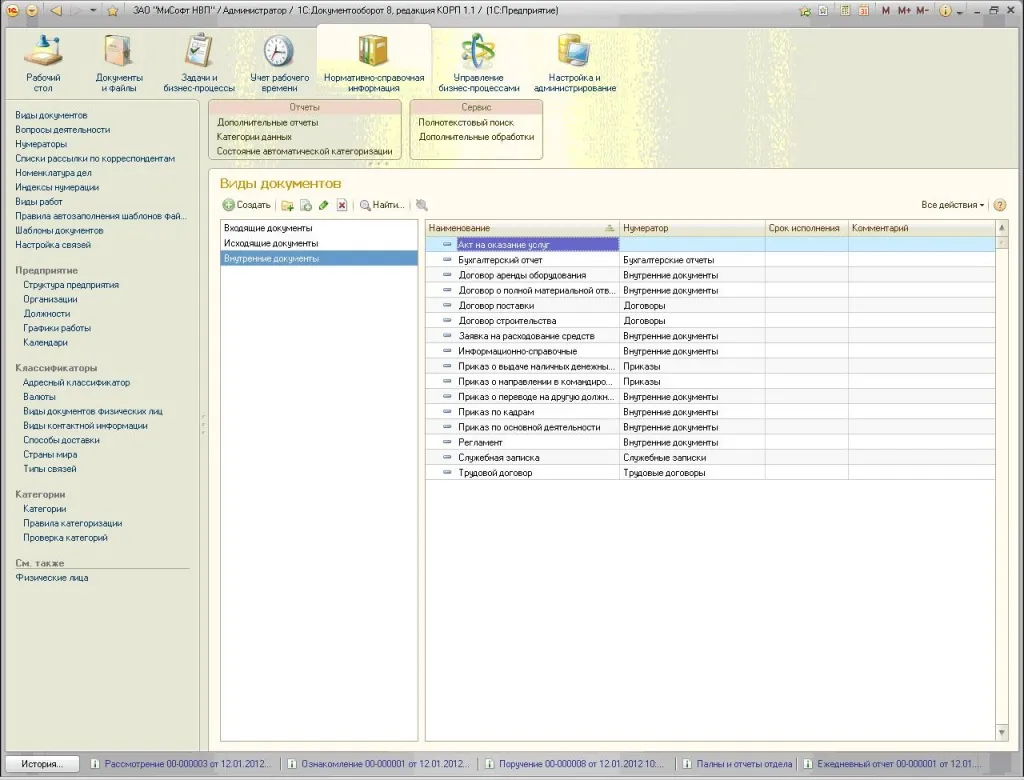Go to Задачи и бизнес-процессы section
Image resolution: width=1024 pixels, height=780 pixels.
coord(198,61)
